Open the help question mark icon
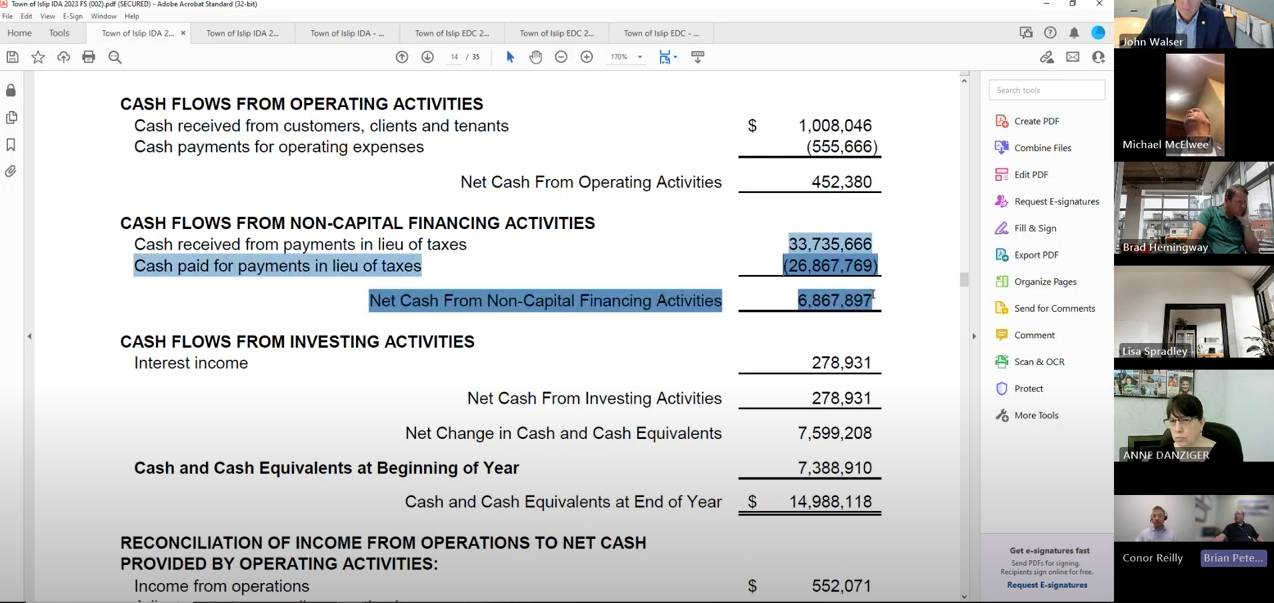The width and height of the screenshot is (1274, 603). click(x=1050, y=33)
